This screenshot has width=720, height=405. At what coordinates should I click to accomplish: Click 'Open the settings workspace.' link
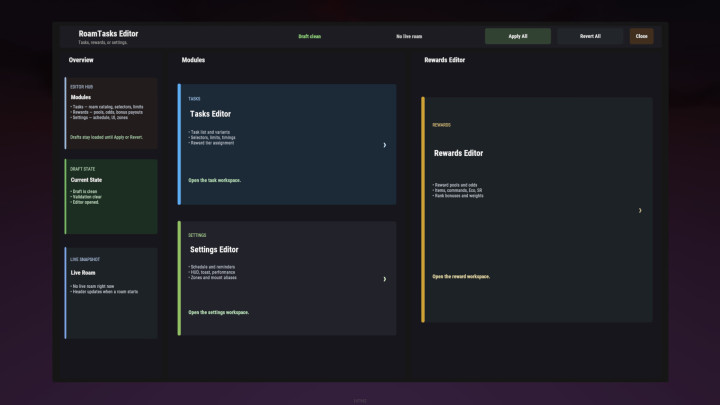click(219, 312)
